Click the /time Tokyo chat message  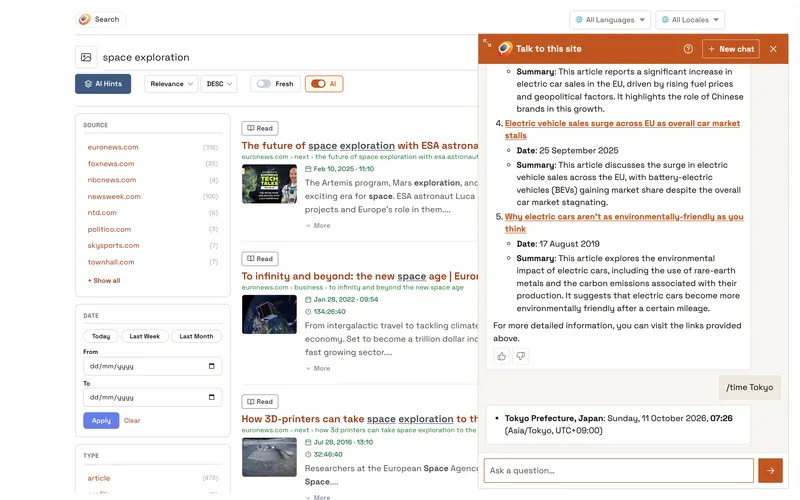[x=749, y=387]
